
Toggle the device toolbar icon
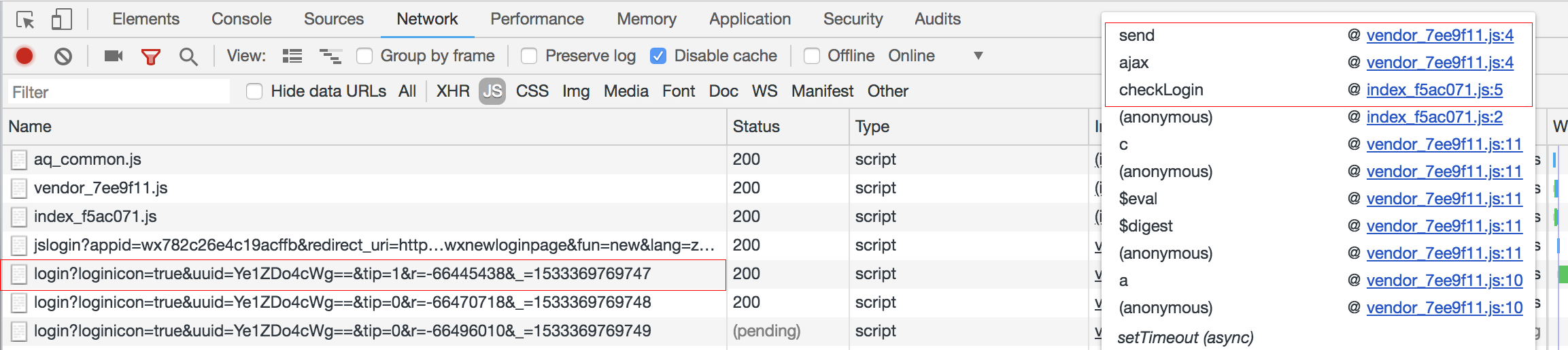[61, 20]
